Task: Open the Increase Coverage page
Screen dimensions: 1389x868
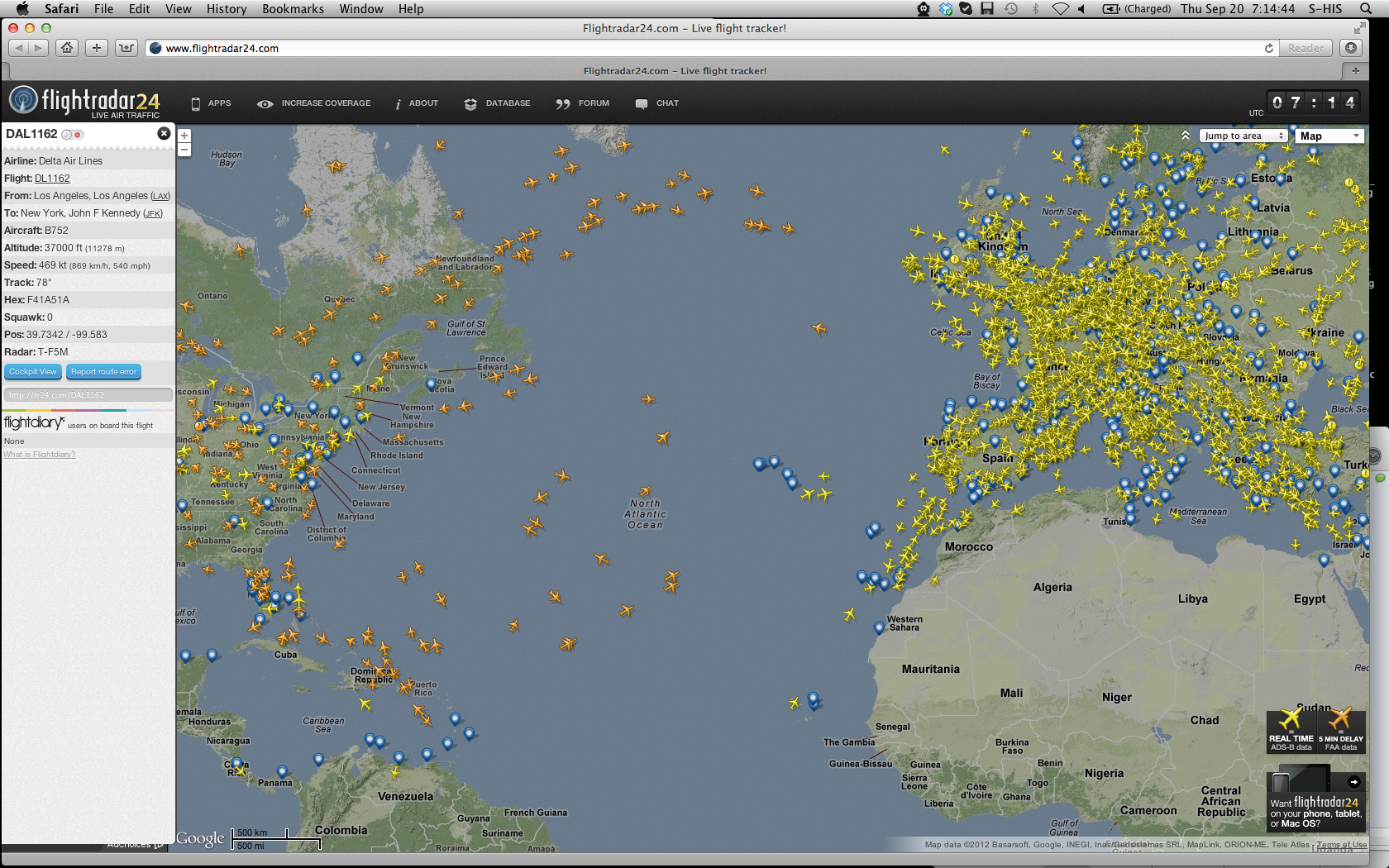Action: 314,103
